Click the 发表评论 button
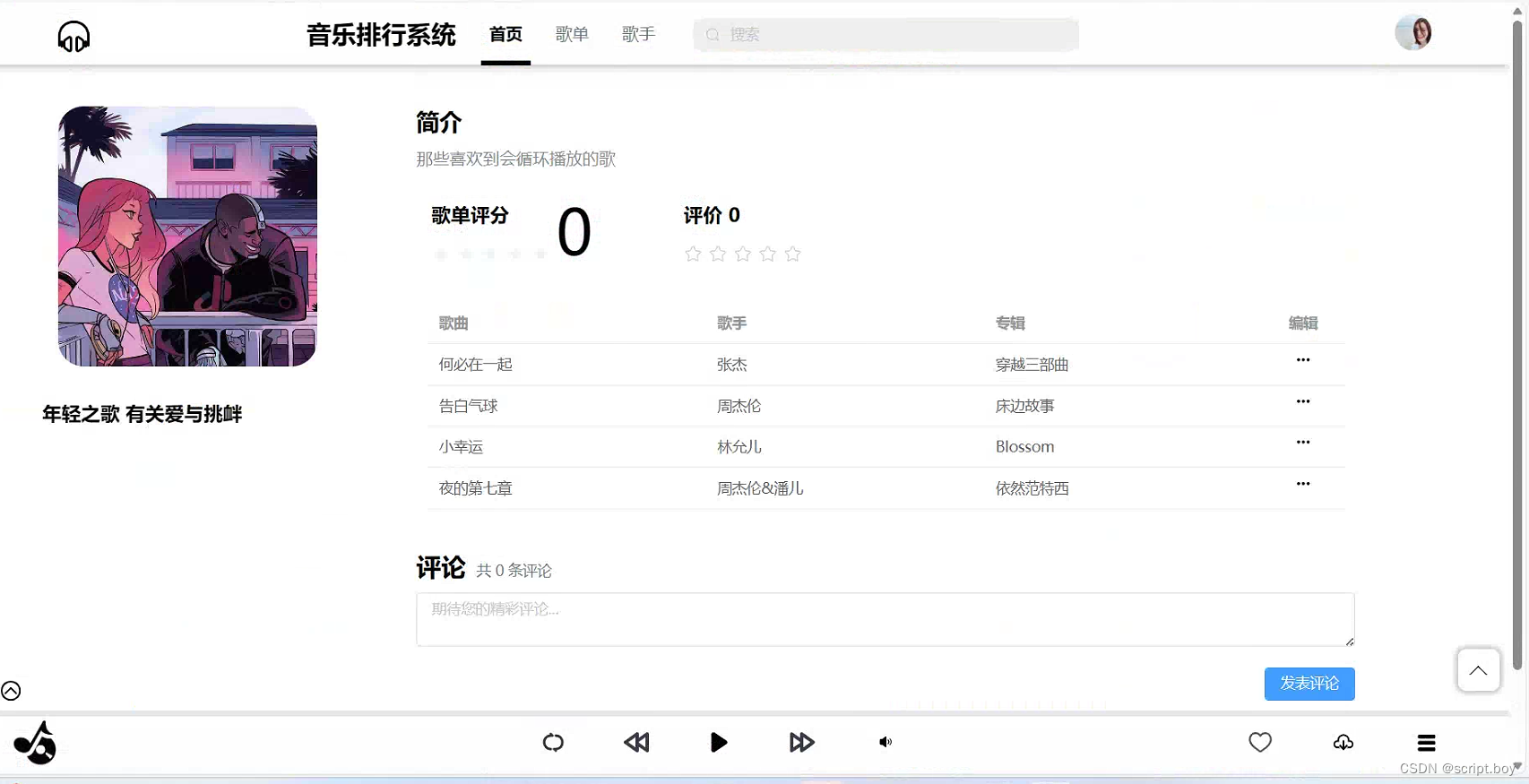 coord(1309,684)
